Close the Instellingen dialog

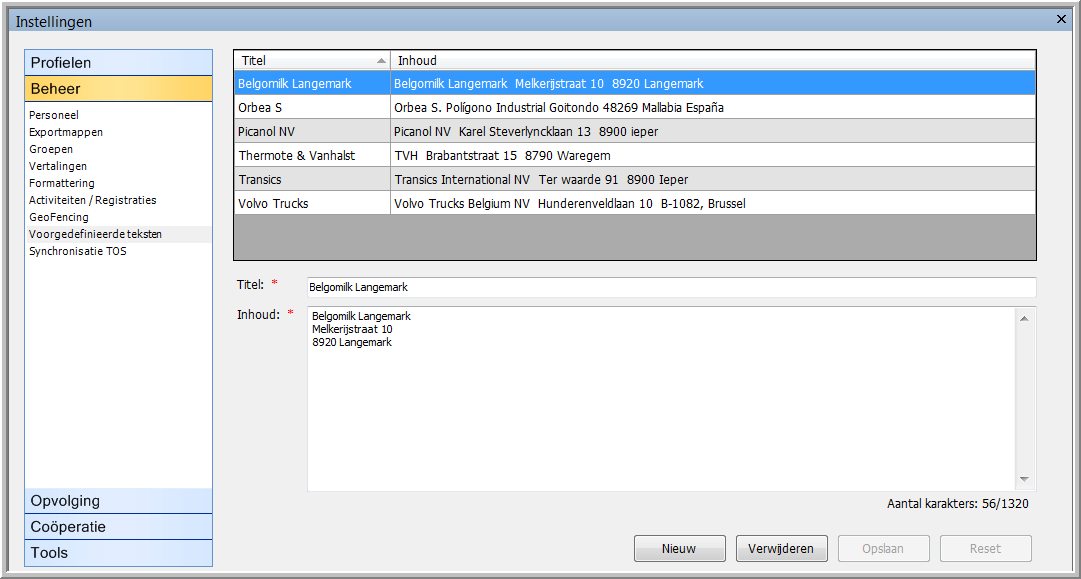[1061, 19]
